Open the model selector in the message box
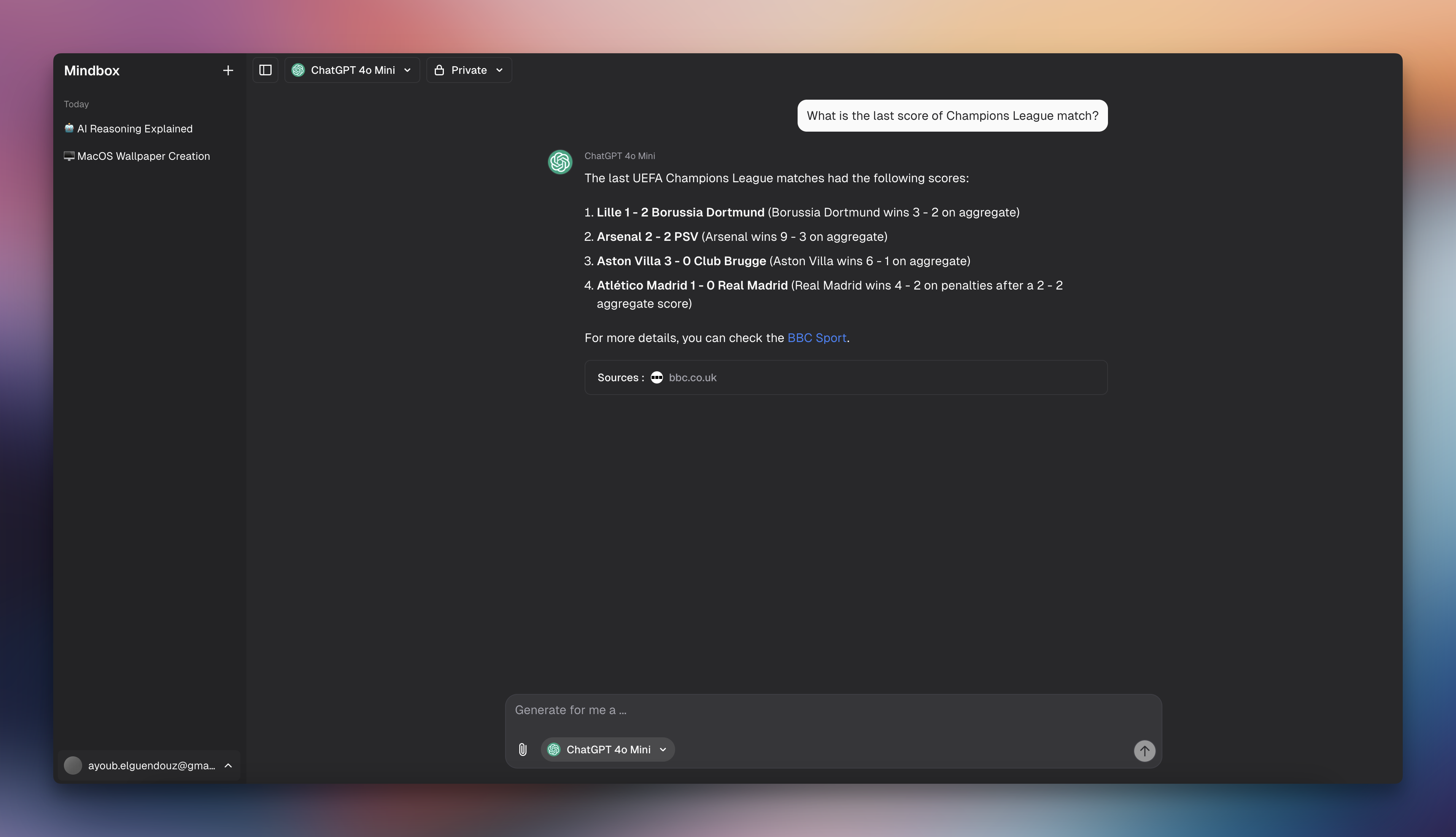This screenshot has height=837, width=1456. (x=608, y=749)
